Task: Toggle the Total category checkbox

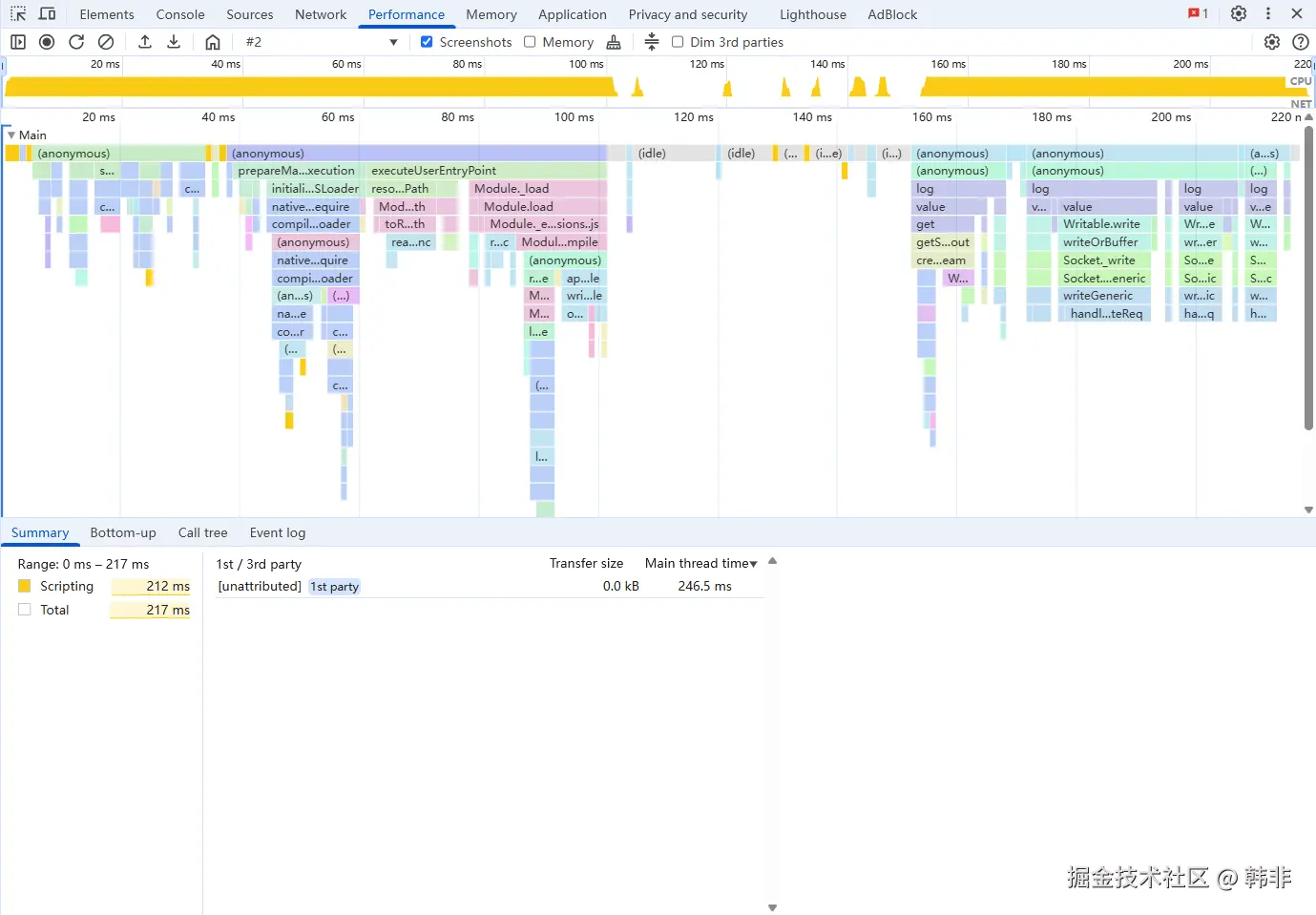Action: click(25, 610)
